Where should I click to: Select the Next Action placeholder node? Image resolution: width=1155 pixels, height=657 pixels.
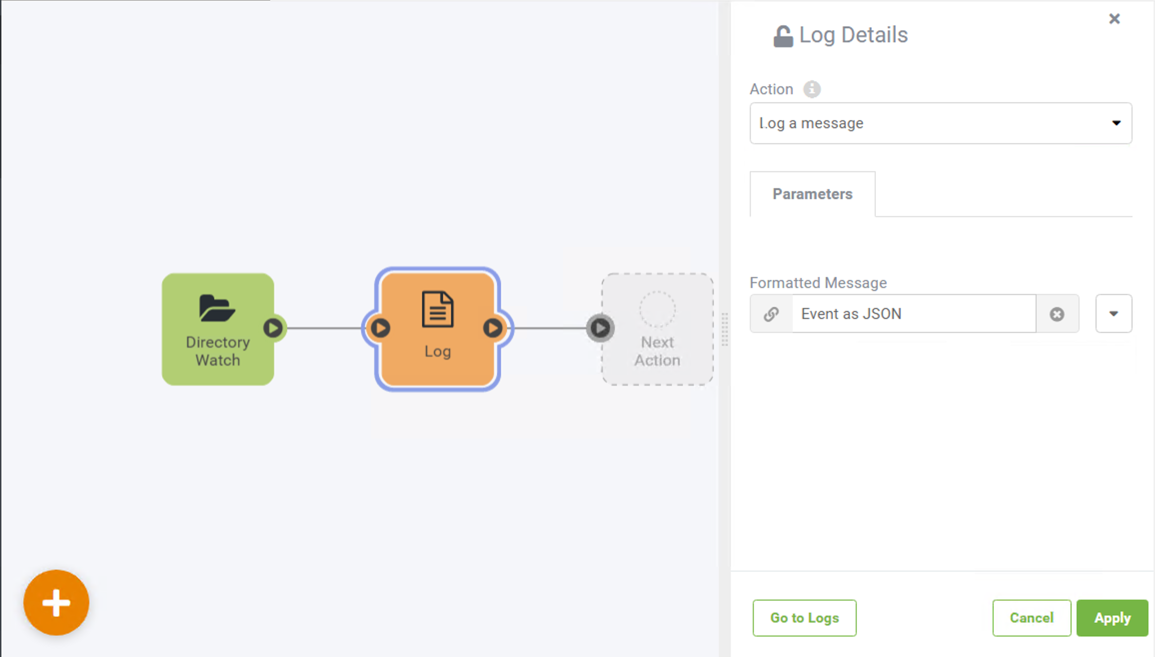click(x=657, y=329)
